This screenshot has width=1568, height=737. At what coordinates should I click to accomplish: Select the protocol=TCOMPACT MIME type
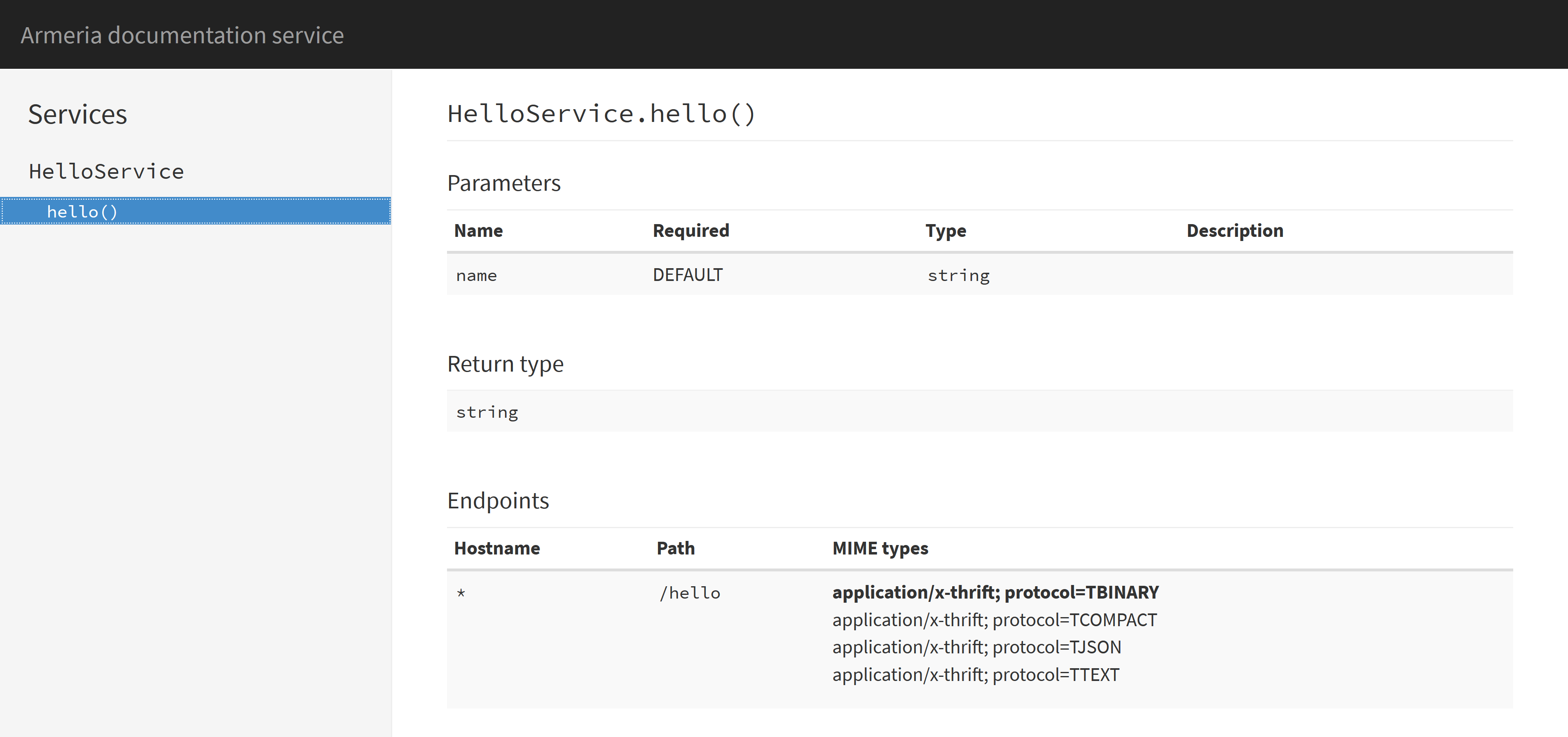coord(994,620)
